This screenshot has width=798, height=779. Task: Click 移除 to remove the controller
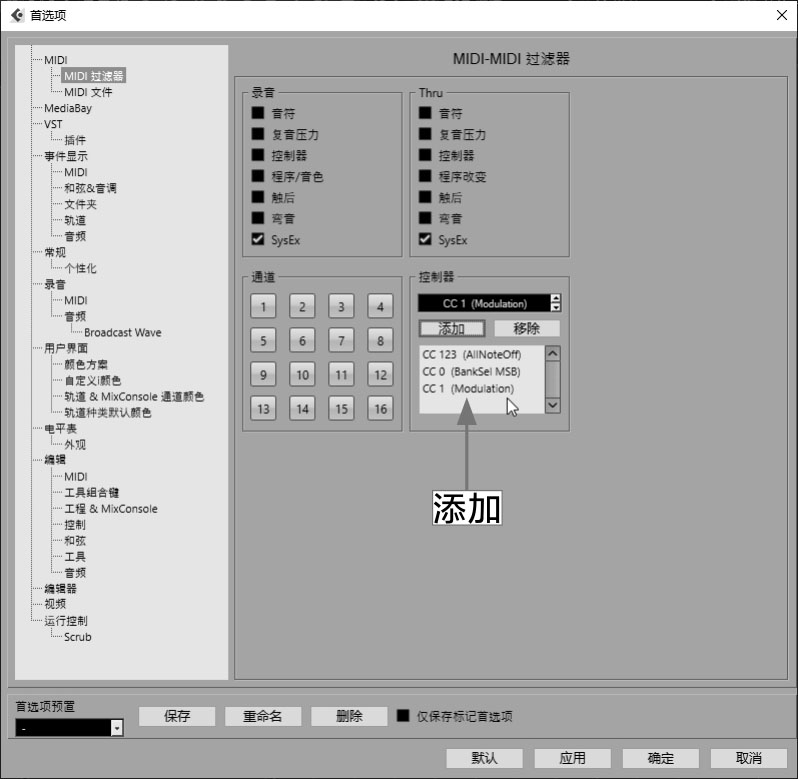(527, 329)
